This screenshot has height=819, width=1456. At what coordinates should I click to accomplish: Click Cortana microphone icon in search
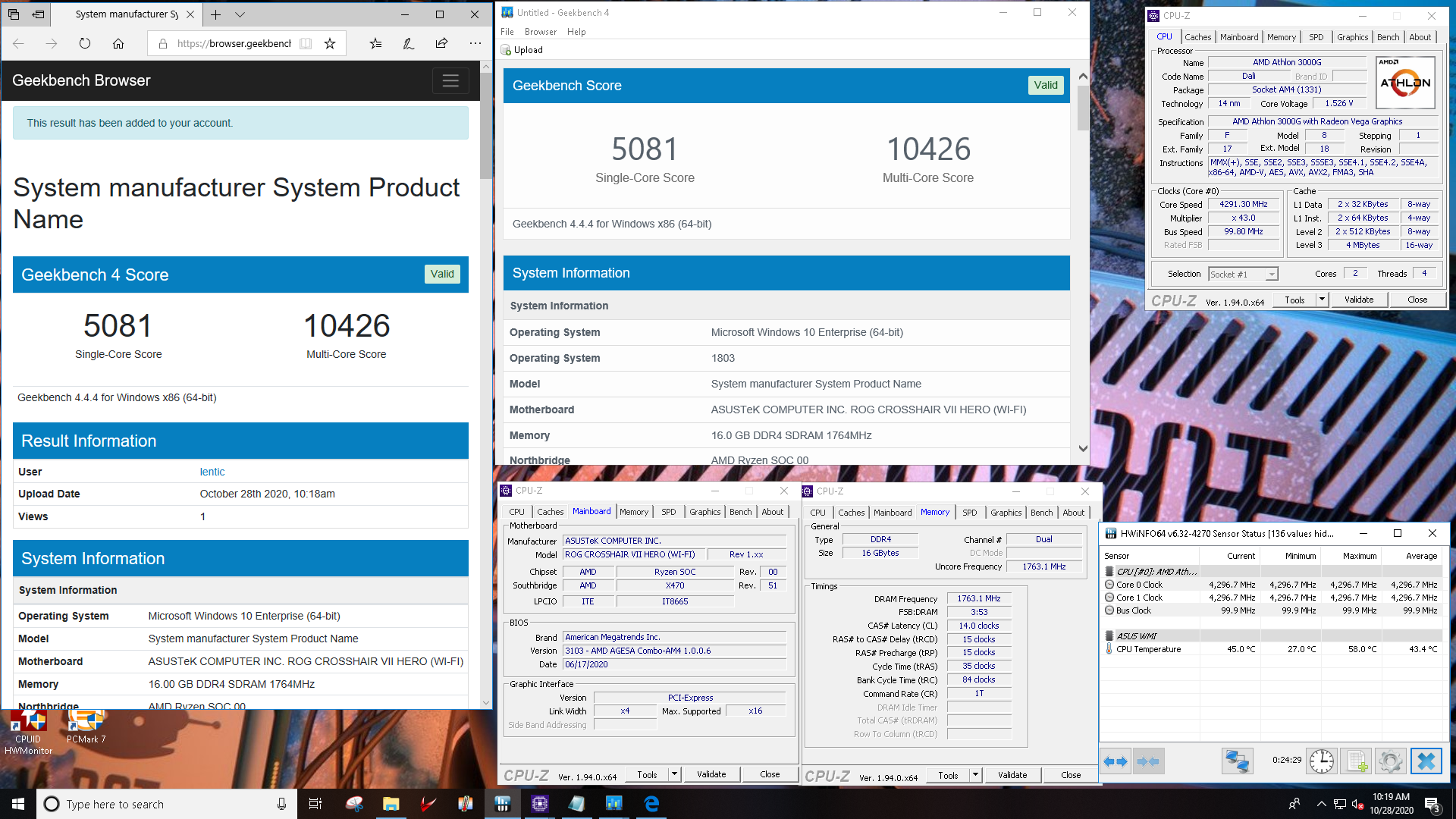pyautogui.click(x=282, y=804)
